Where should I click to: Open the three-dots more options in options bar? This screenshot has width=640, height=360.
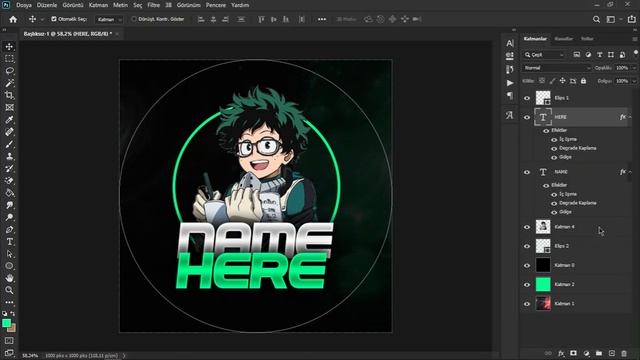coord(322,19)
